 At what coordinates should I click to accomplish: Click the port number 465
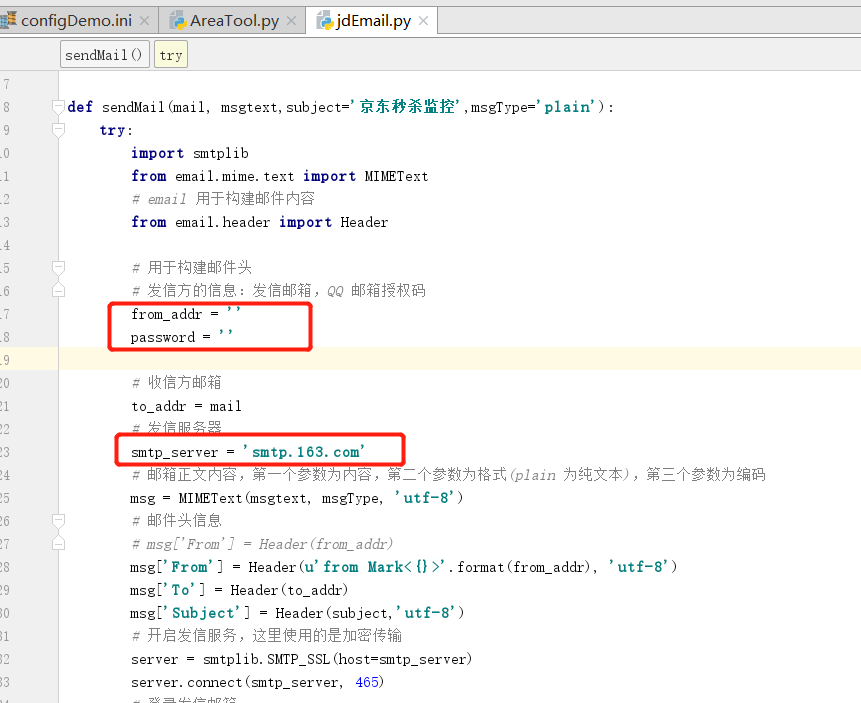367,682
